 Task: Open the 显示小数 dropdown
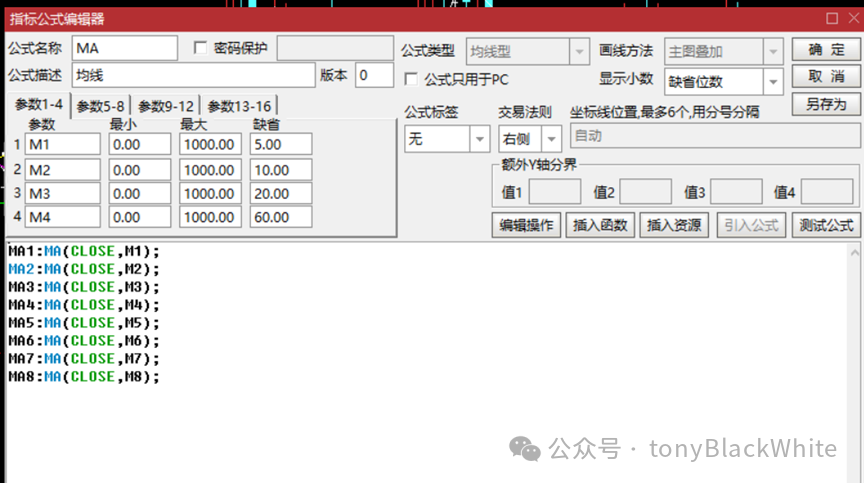pyautogui.click(x=773, y=81)
